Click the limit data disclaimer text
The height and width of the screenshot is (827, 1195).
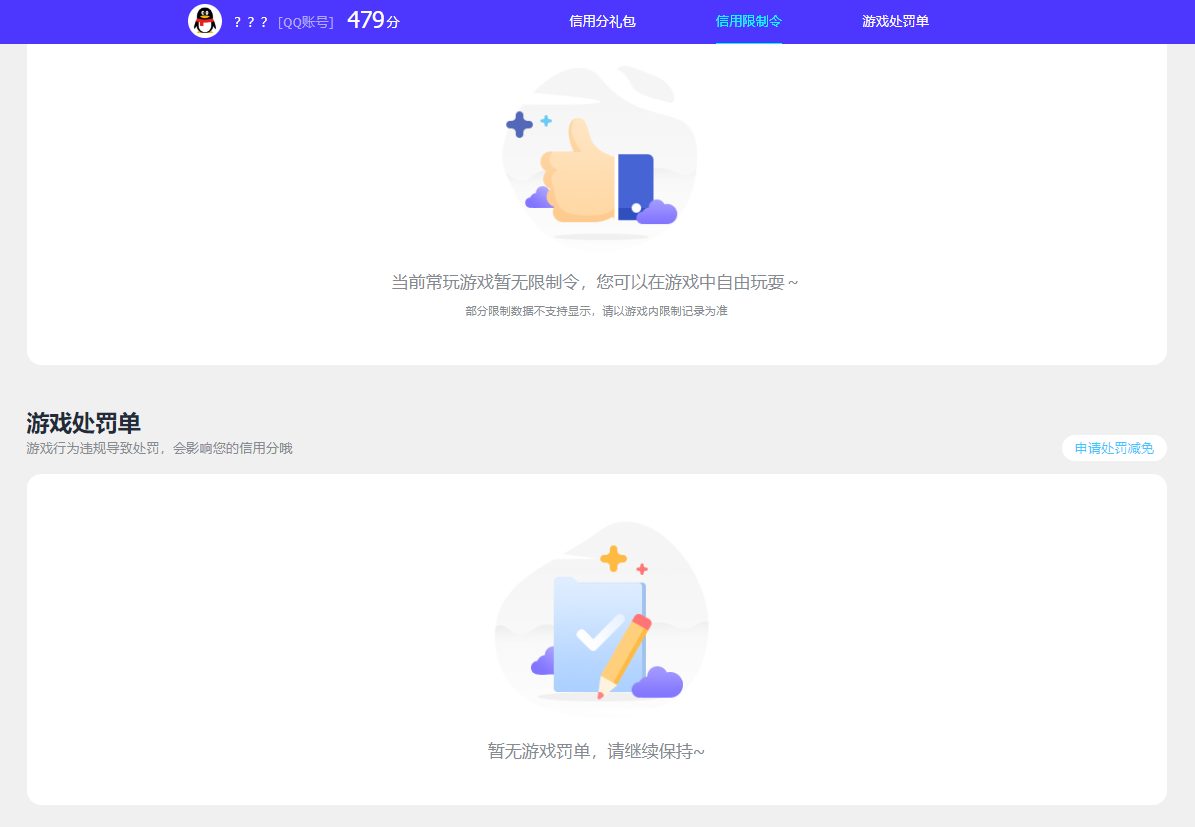tap(596, 311)
